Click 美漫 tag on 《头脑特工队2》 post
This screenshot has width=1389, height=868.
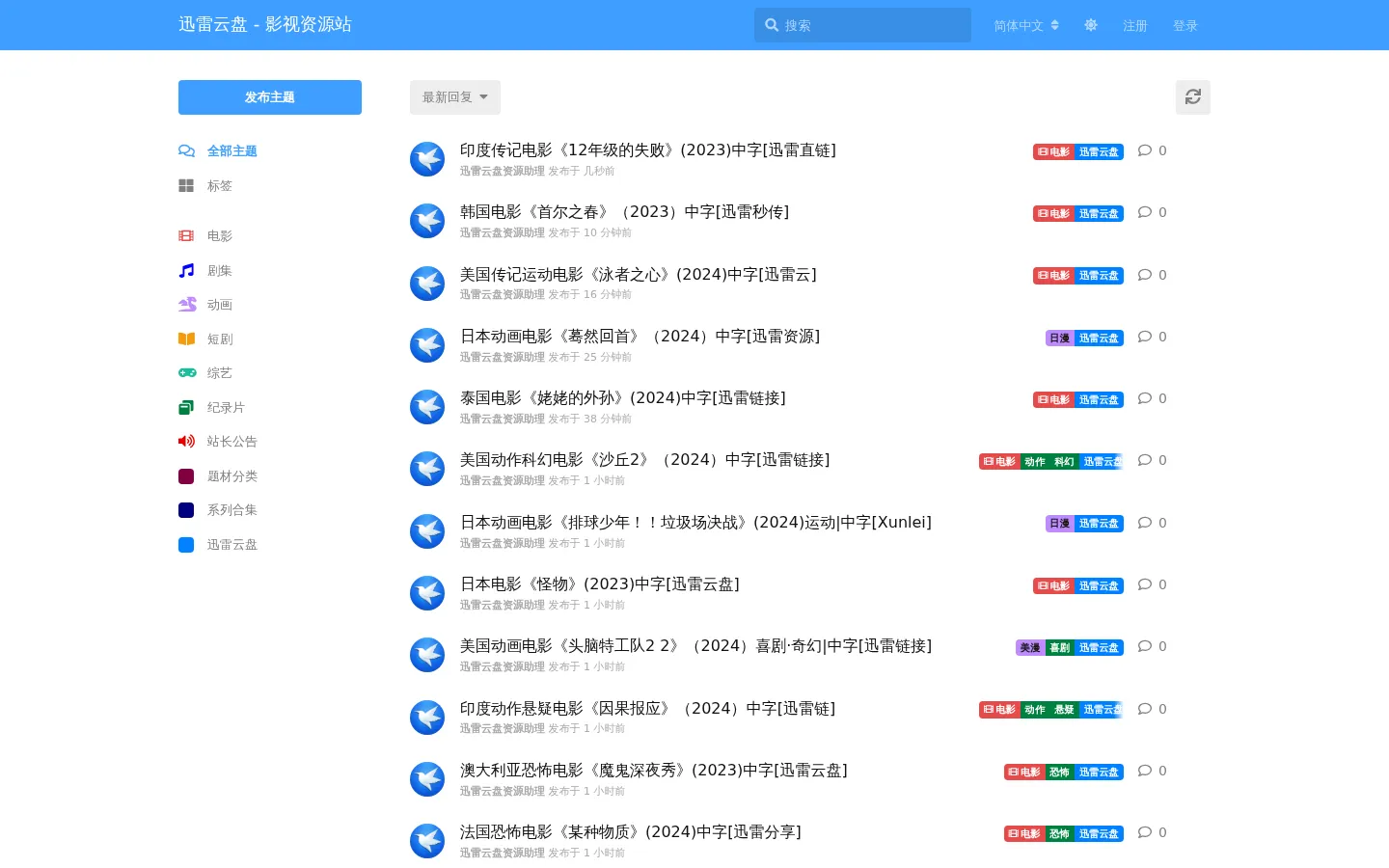click(x=1030, y=648)
